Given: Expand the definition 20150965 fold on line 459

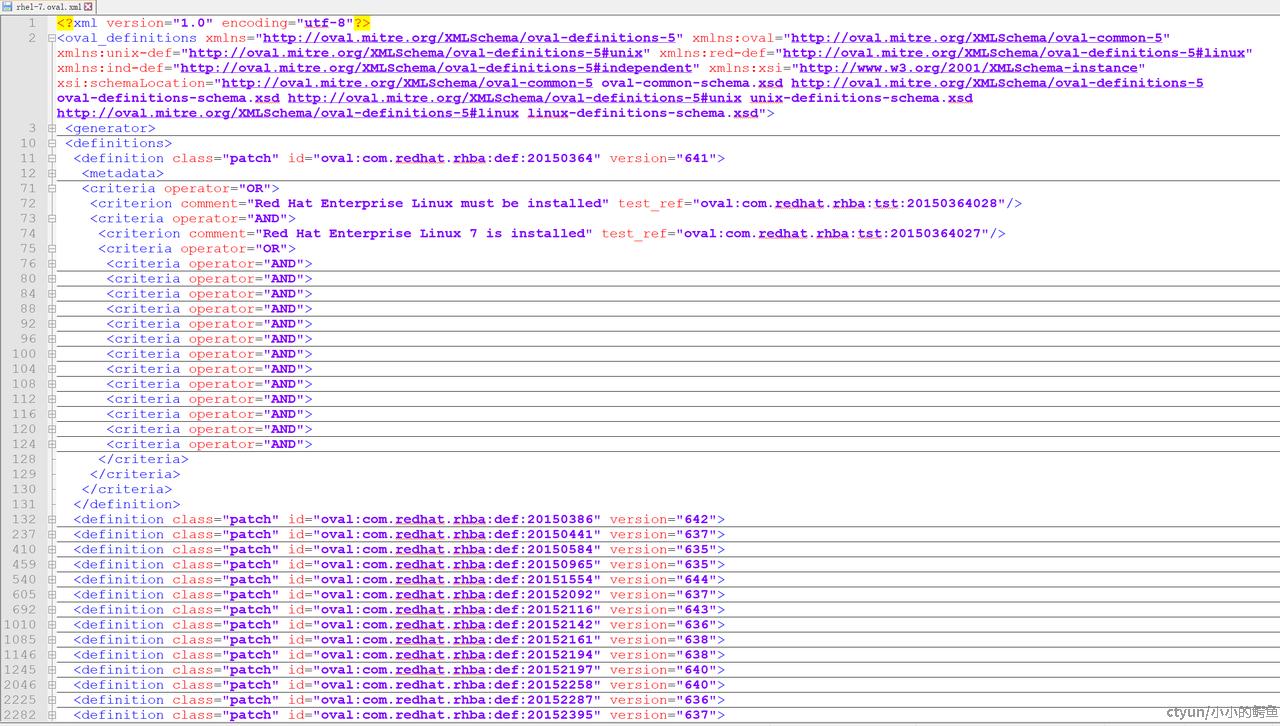Looking at the screenshot, I should (52, 565).
